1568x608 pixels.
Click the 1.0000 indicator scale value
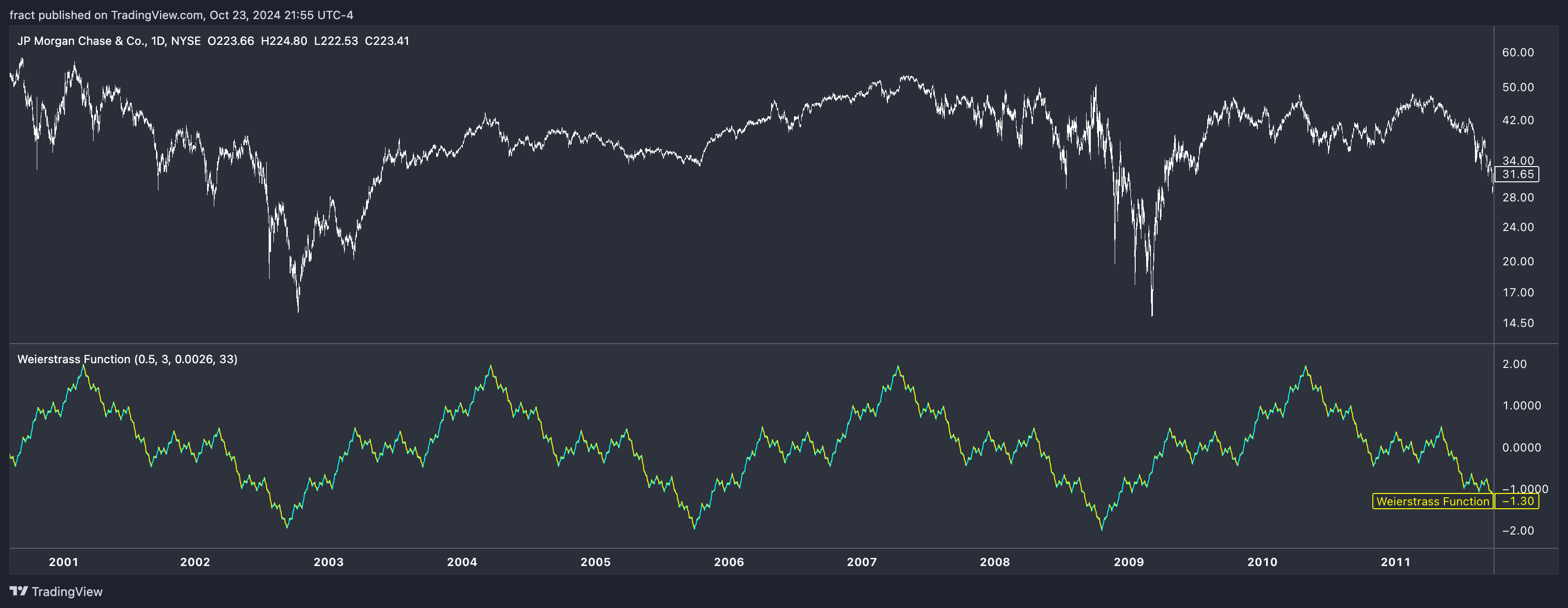point(1521,405)
